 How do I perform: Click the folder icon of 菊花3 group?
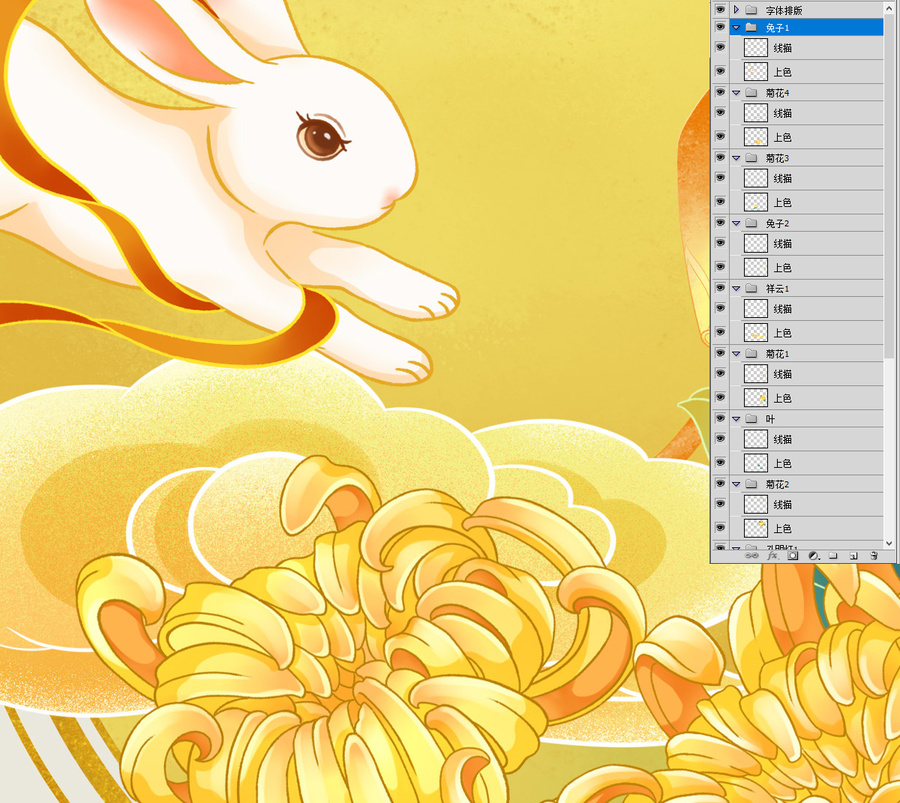(751, 158)
